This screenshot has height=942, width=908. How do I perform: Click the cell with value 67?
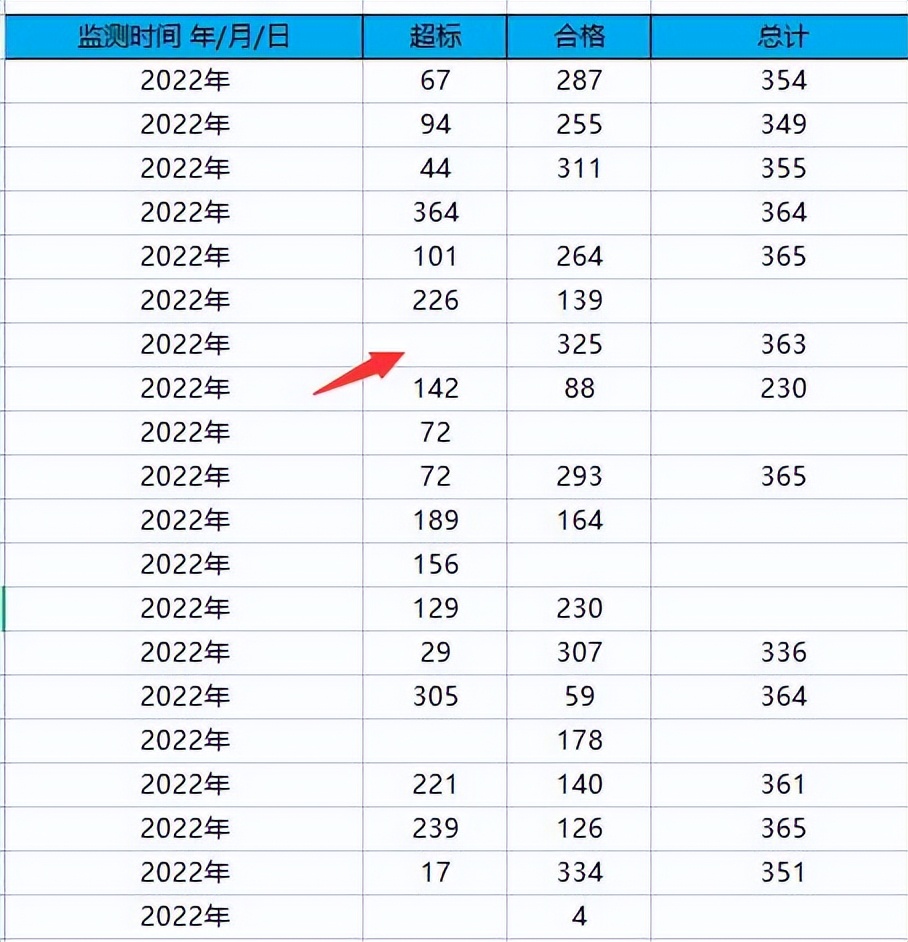coord(435,81)
